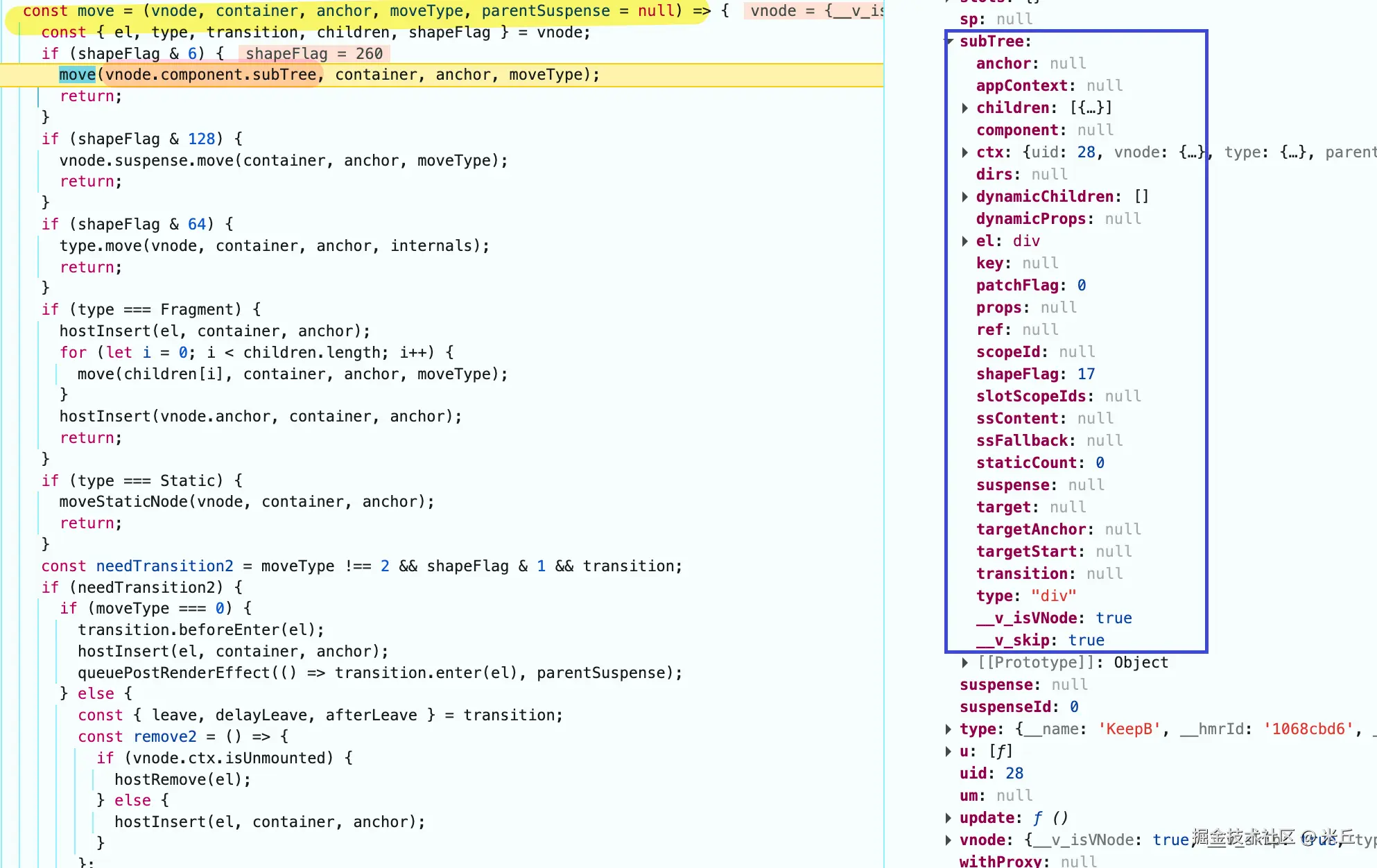Expand the el: div node
Image resolution: width=1377 pixels, height=868 pixels.
point(965,241)
